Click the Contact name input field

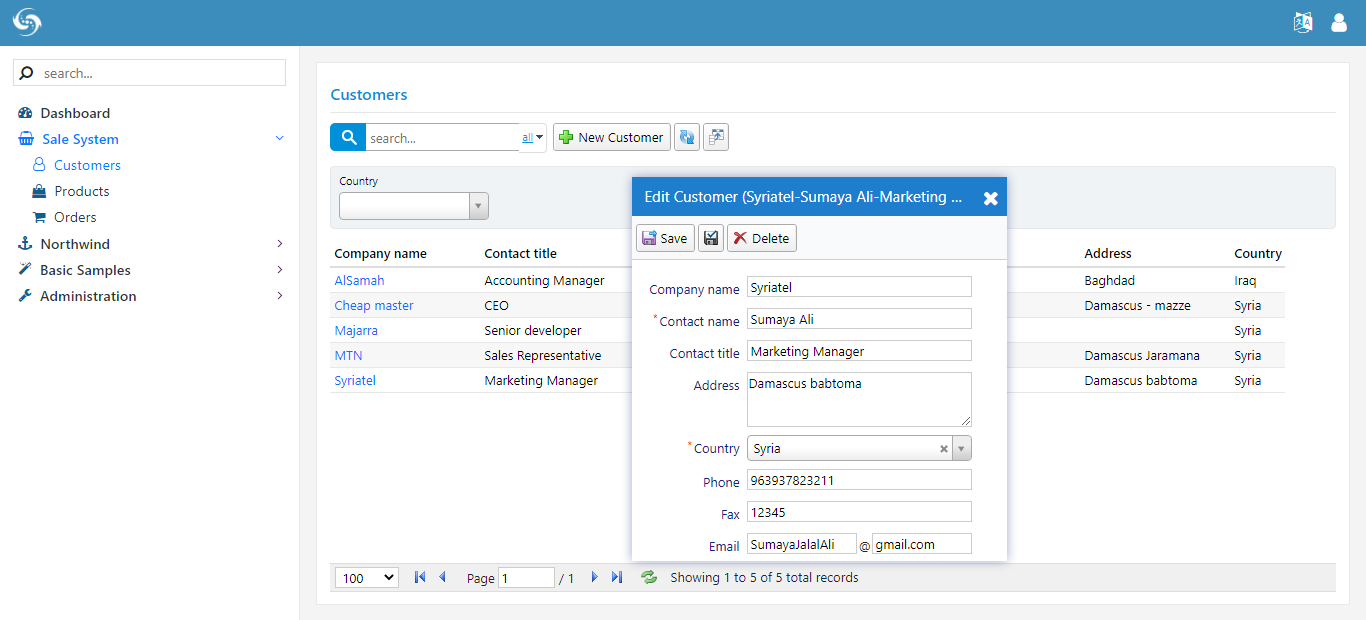[859, 319]
